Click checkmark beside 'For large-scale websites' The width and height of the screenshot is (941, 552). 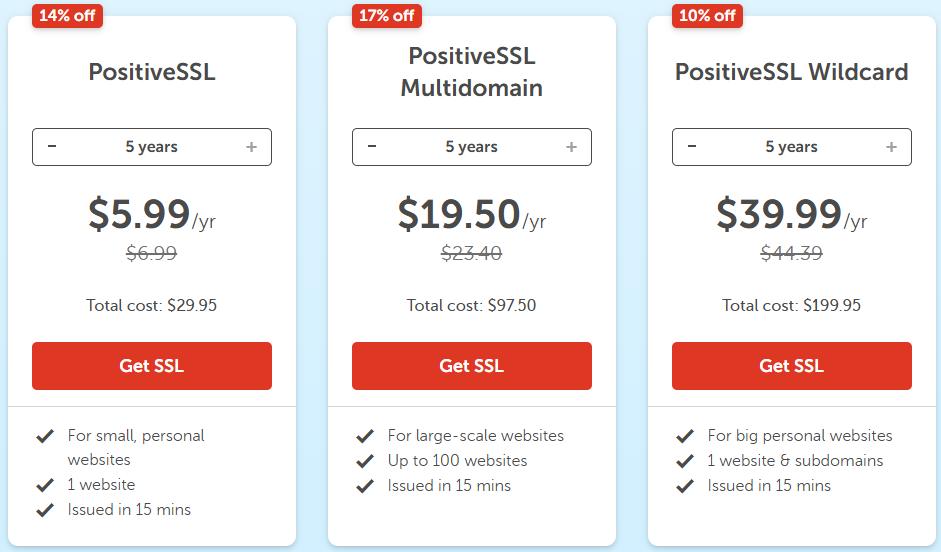365,437
